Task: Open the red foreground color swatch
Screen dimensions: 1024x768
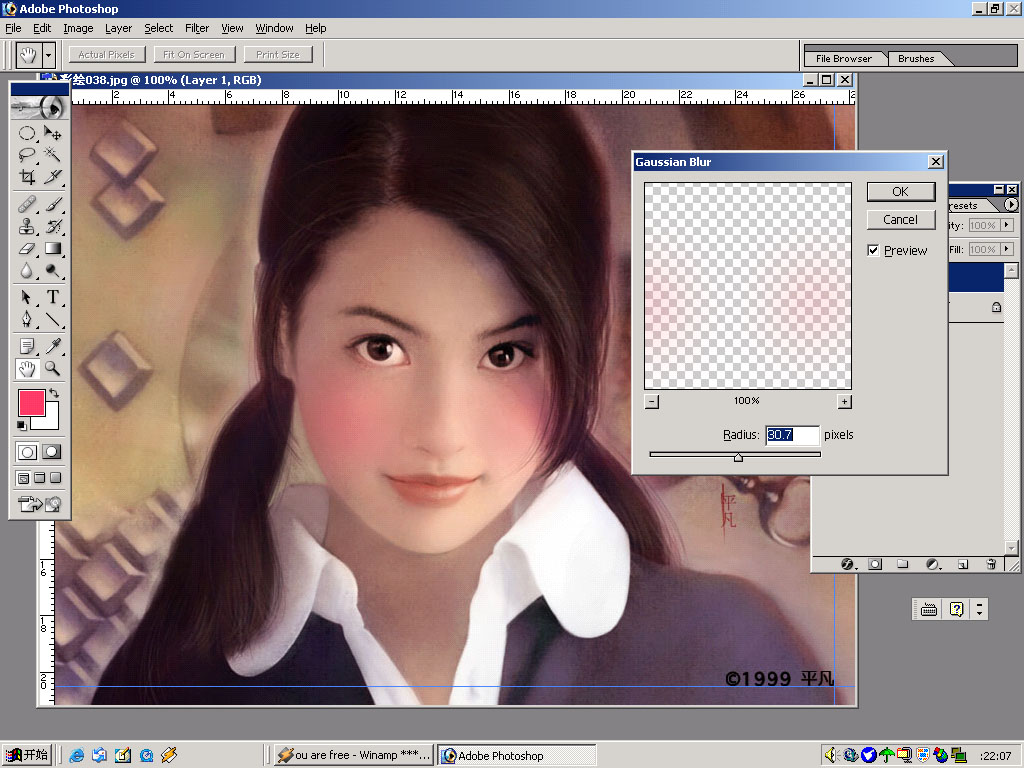Action: coord(31,403)
